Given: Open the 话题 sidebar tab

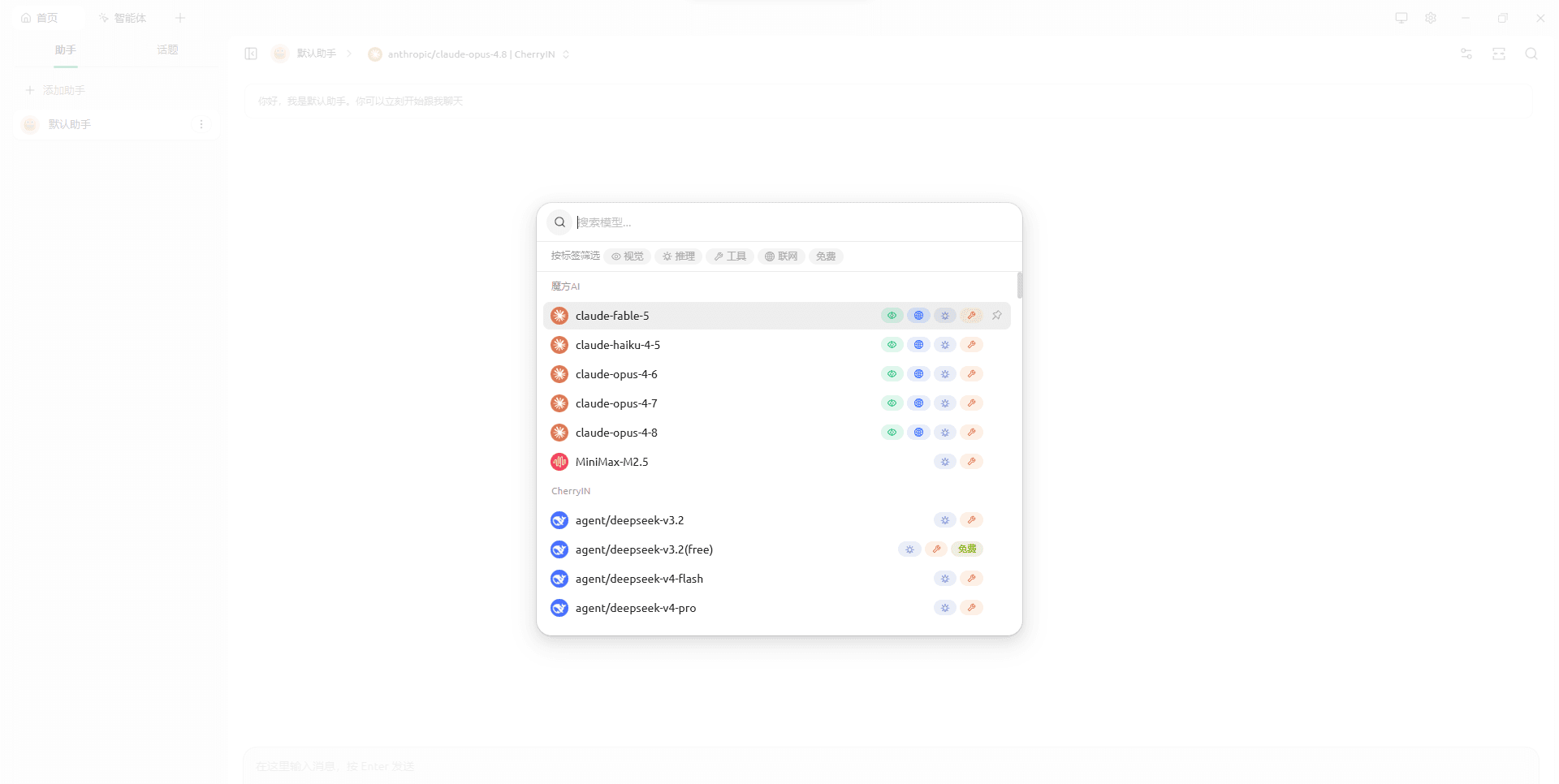Looking at the screenshot, I should 167,50.
